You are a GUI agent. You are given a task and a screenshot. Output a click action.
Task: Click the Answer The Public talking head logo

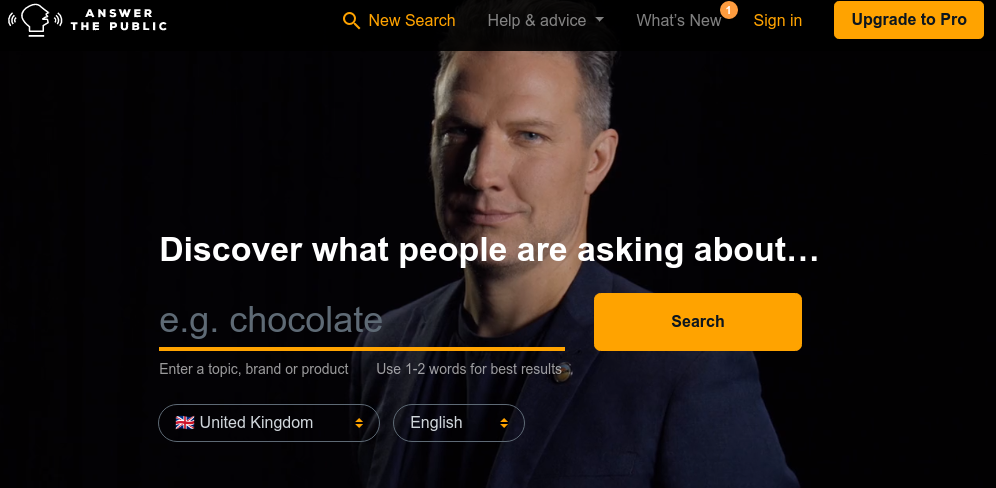point(35,20)
